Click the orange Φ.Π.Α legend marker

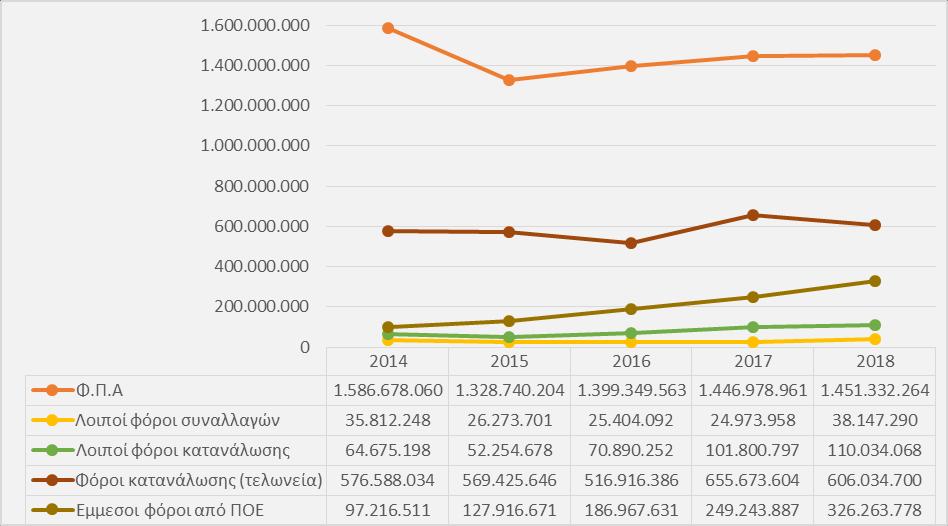tap(52, 391)
